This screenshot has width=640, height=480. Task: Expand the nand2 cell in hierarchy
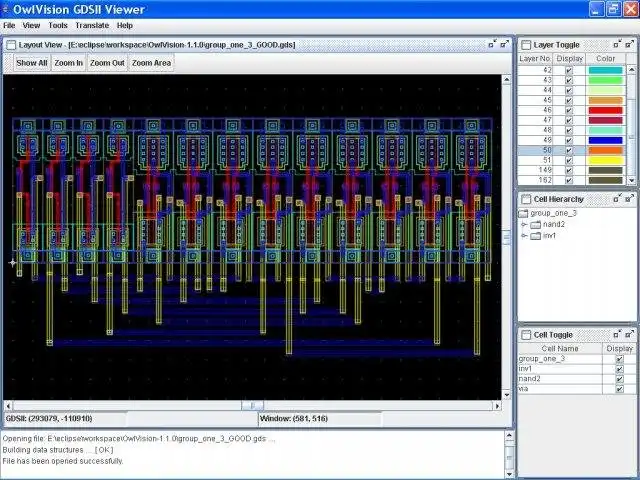coord(524,224)
